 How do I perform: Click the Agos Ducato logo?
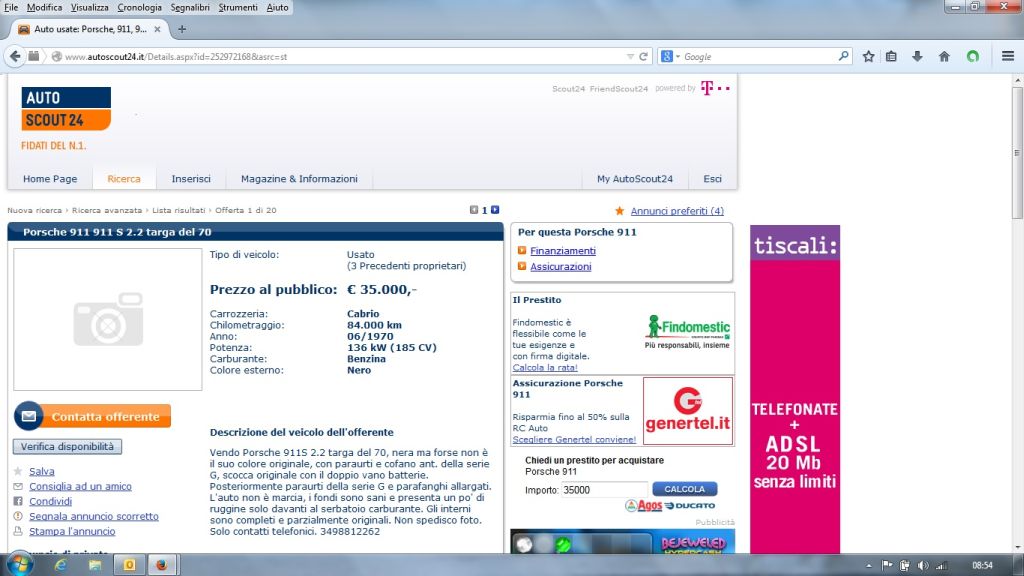pos(670,505)
